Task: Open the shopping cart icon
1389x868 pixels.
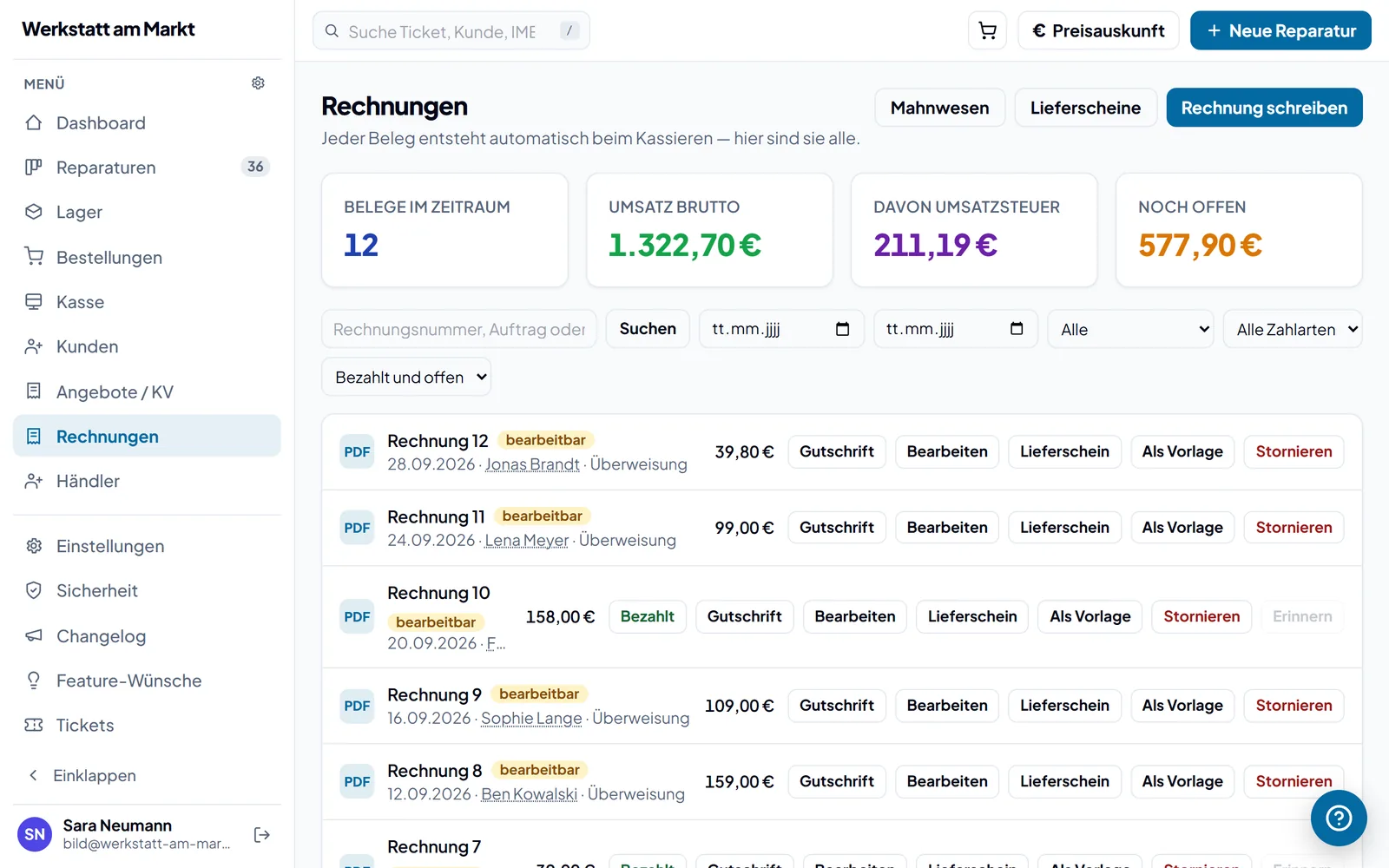Action: click(x=987, y=31)
